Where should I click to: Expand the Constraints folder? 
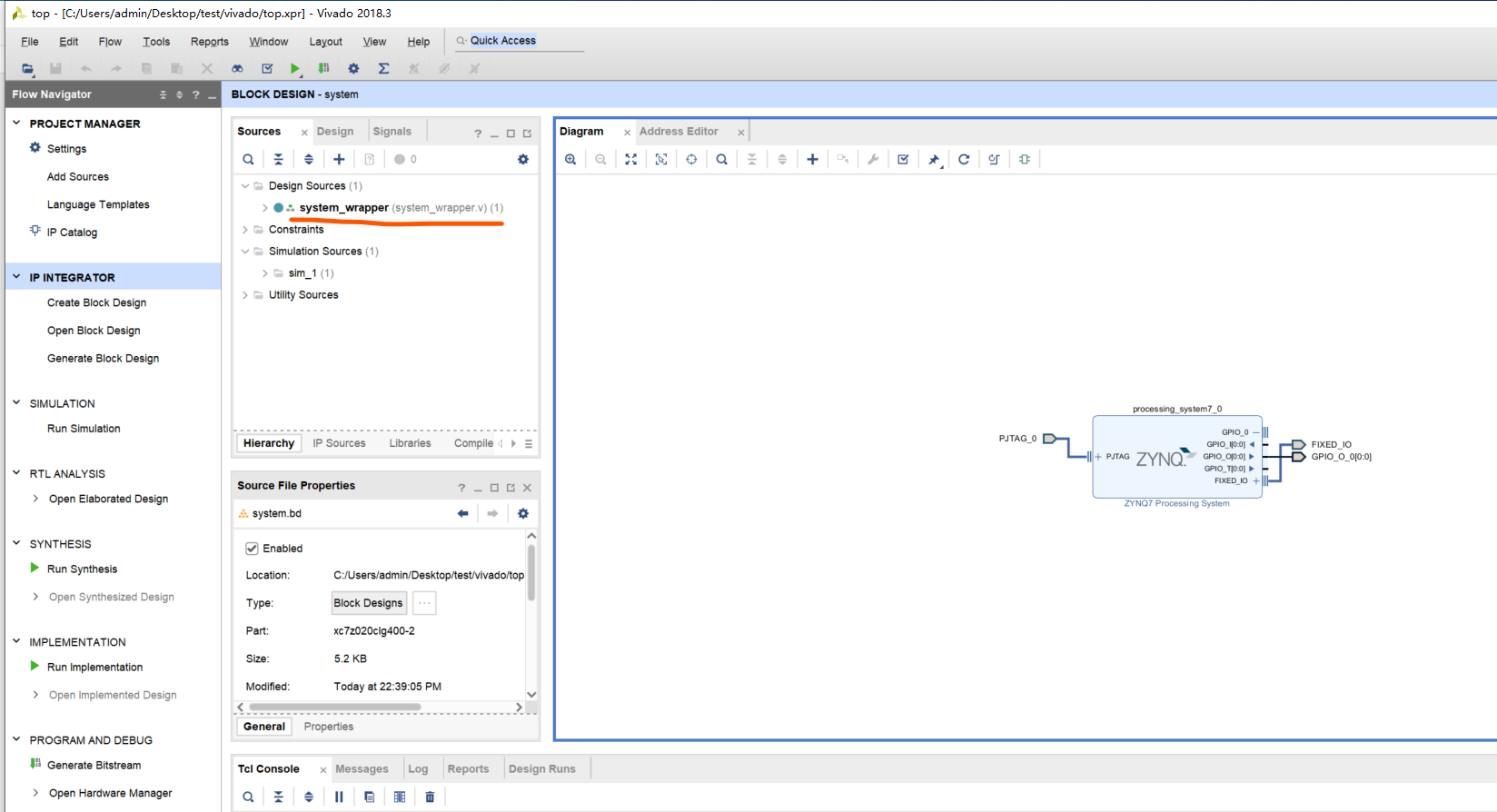pyautogui.click(x=245, y=230)
